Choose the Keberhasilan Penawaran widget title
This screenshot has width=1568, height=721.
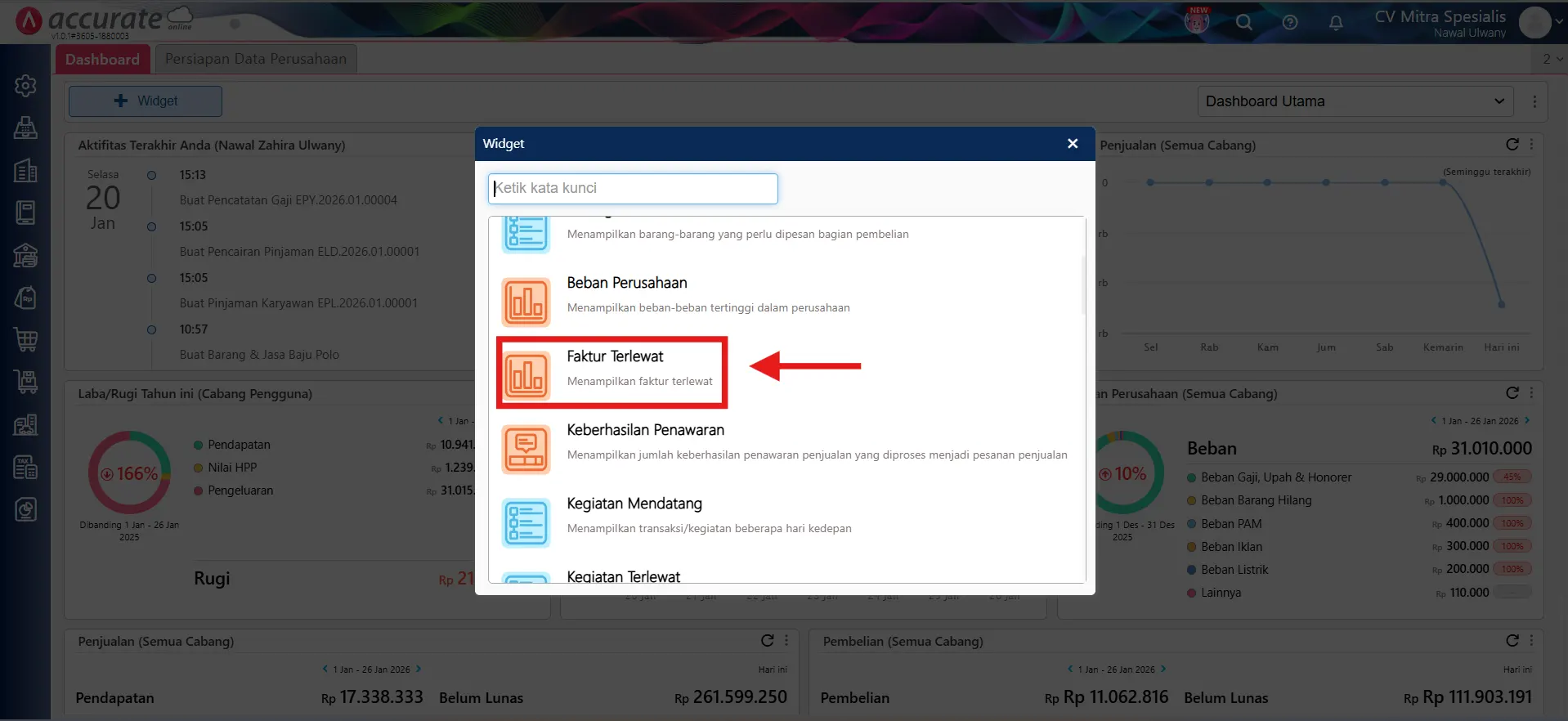[x=645, y=430]
